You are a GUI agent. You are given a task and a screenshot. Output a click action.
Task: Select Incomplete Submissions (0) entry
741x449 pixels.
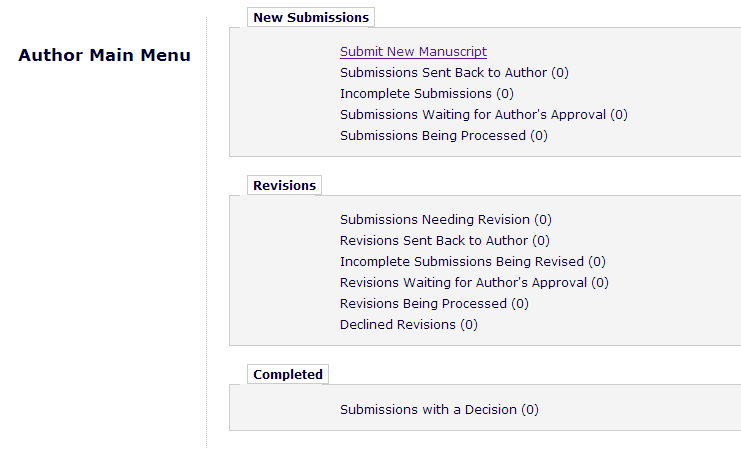pos(426,94)
